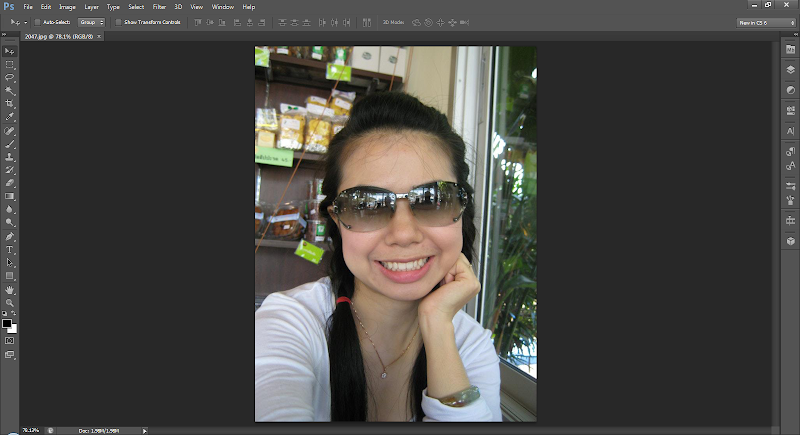The width and height of the screenshot is (800, 435).
Task: Select the Blur tool
Action: pyautogui.click(x=10, y=209)
